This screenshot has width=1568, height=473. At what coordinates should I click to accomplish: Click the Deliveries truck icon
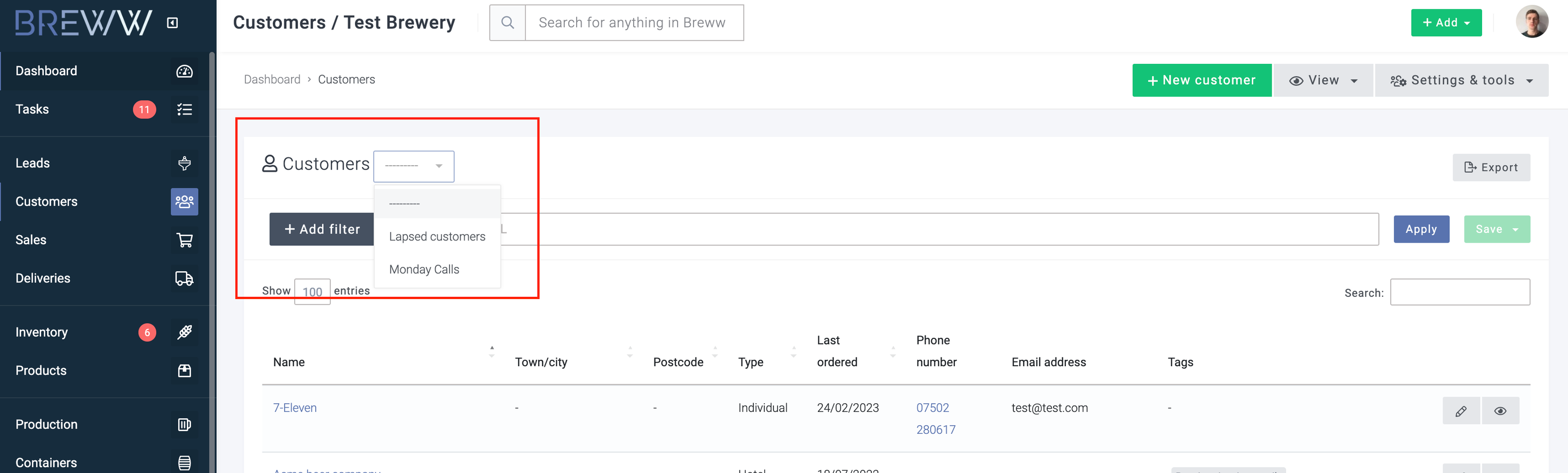click(184, 278)
